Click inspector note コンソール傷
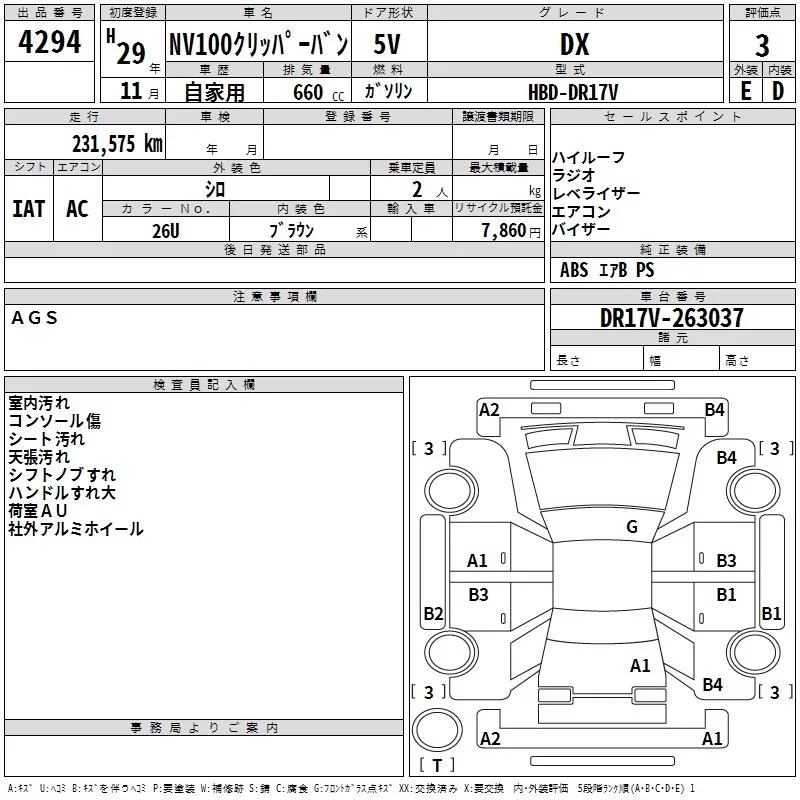 tap(55, 420)
